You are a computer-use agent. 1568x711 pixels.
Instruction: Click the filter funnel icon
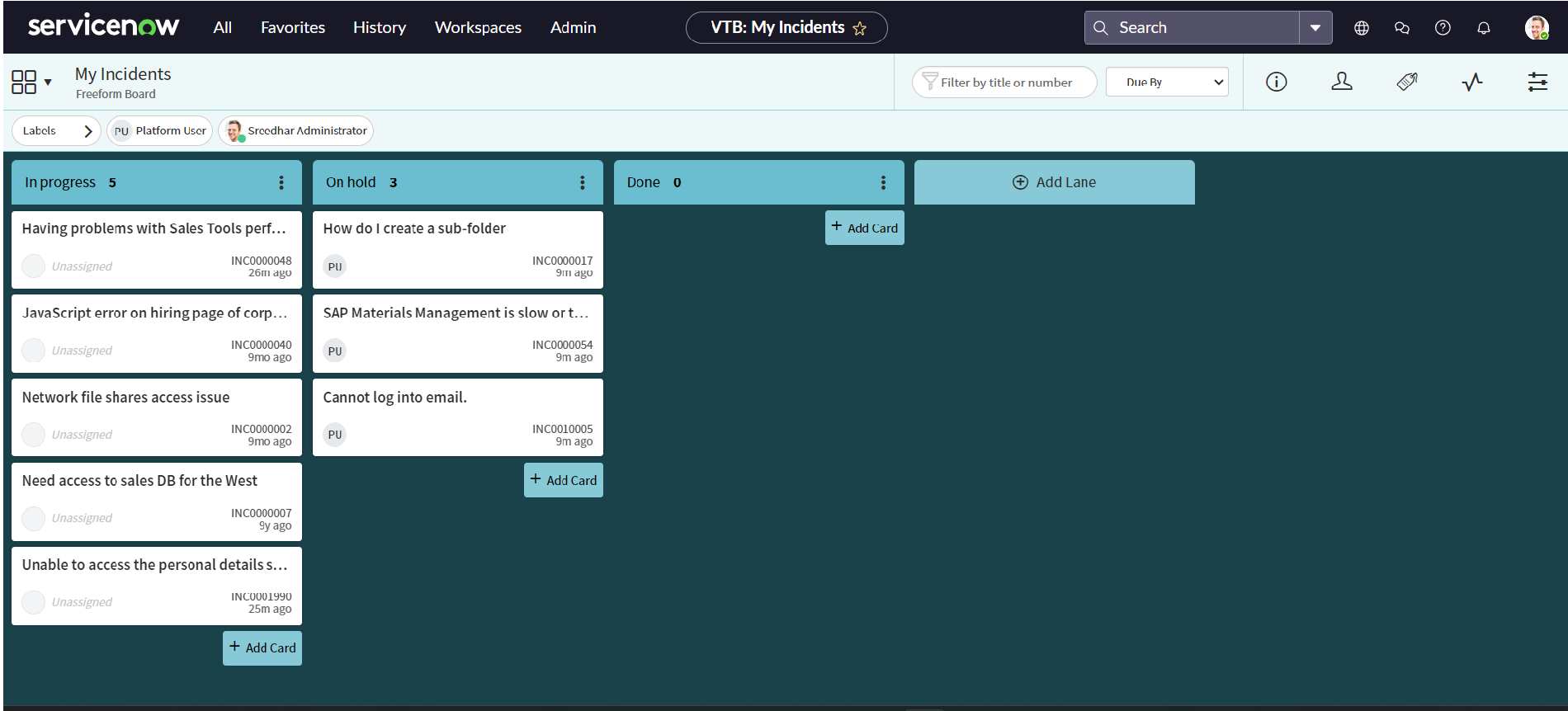(930, 82)
